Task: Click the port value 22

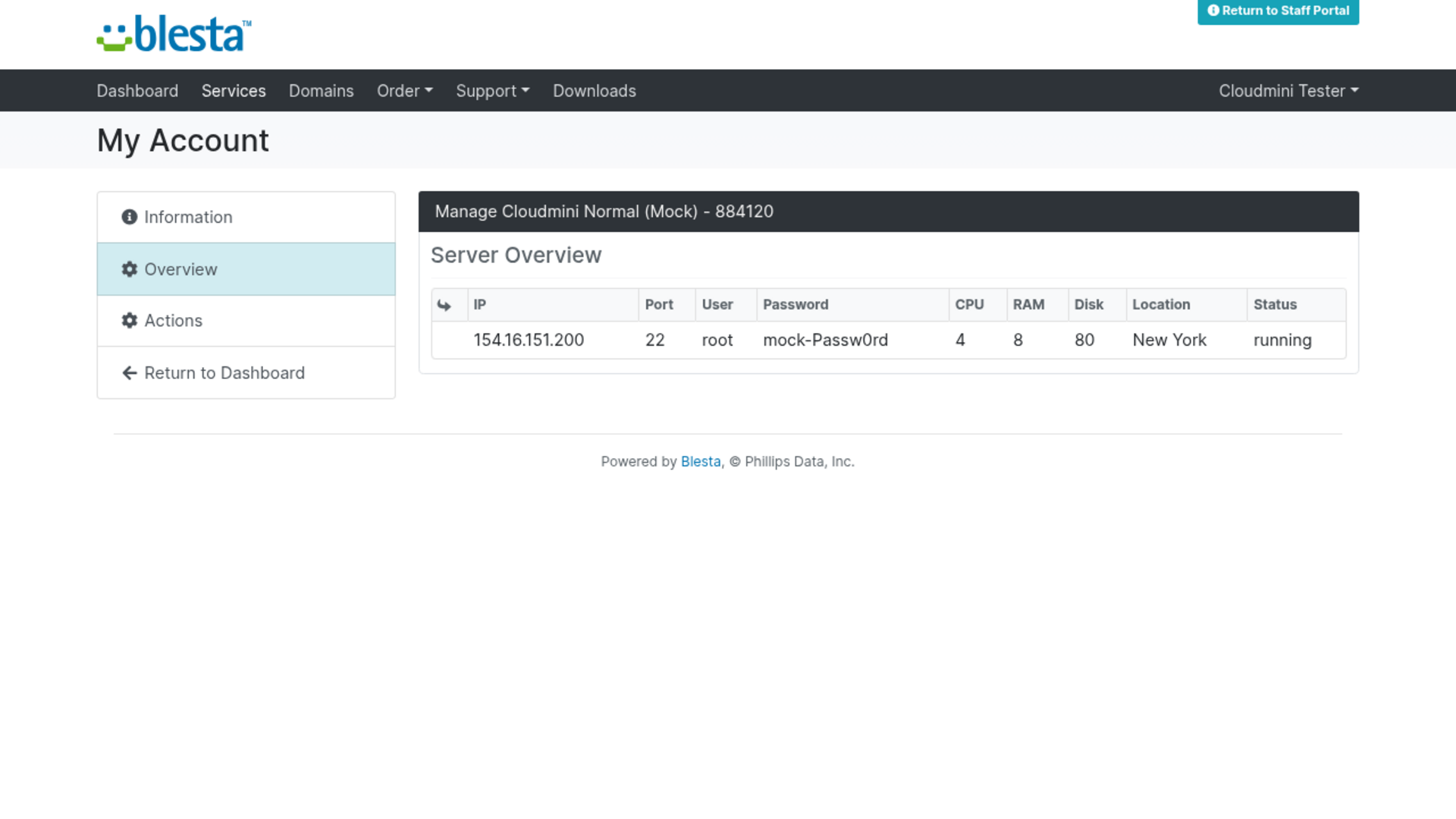Action: [654, 340]
